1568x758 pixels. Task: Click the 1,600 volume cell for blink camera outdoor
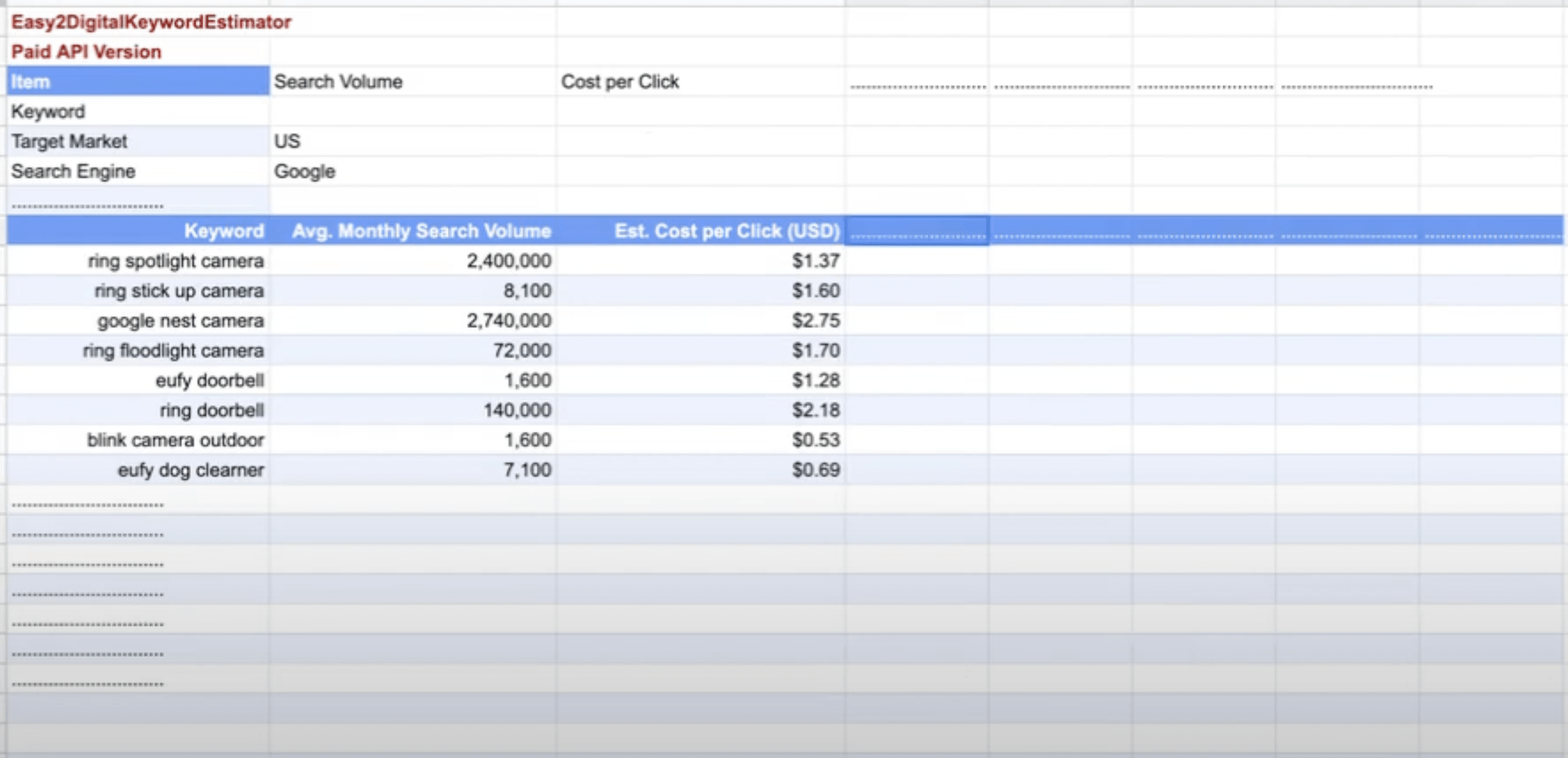[413, 440]
